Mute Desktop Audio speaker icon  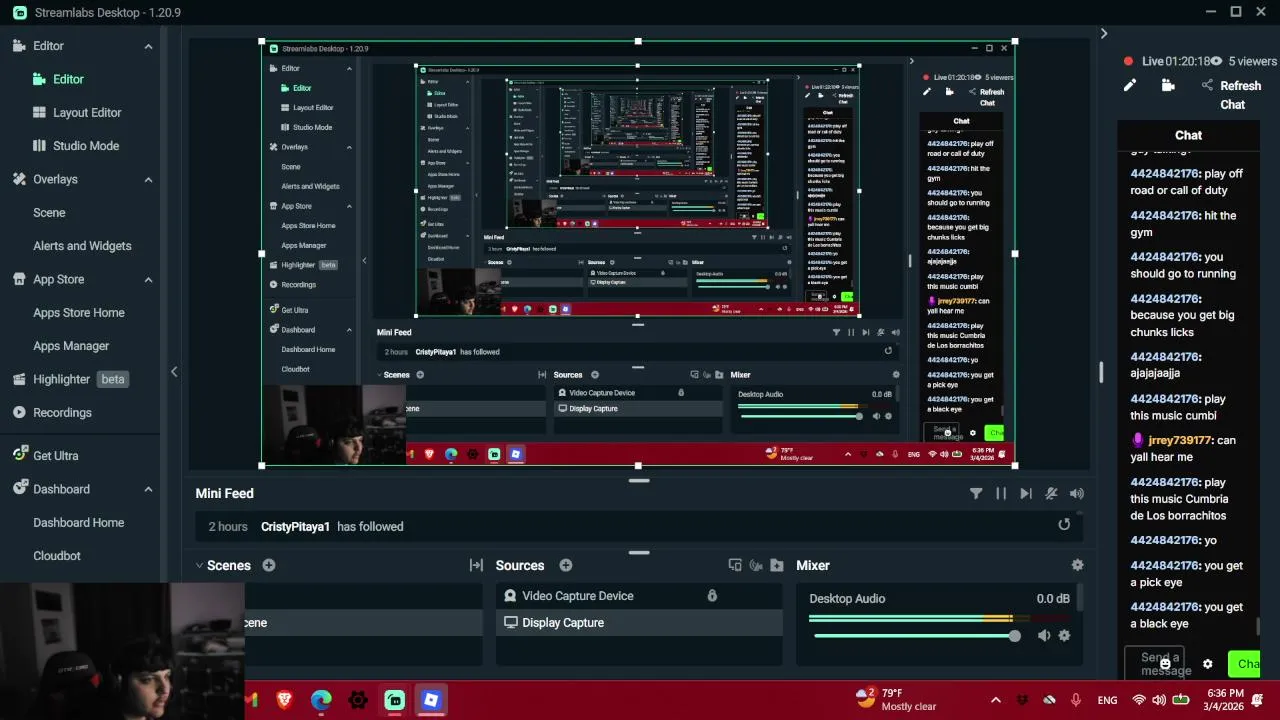coord(1044,635)
